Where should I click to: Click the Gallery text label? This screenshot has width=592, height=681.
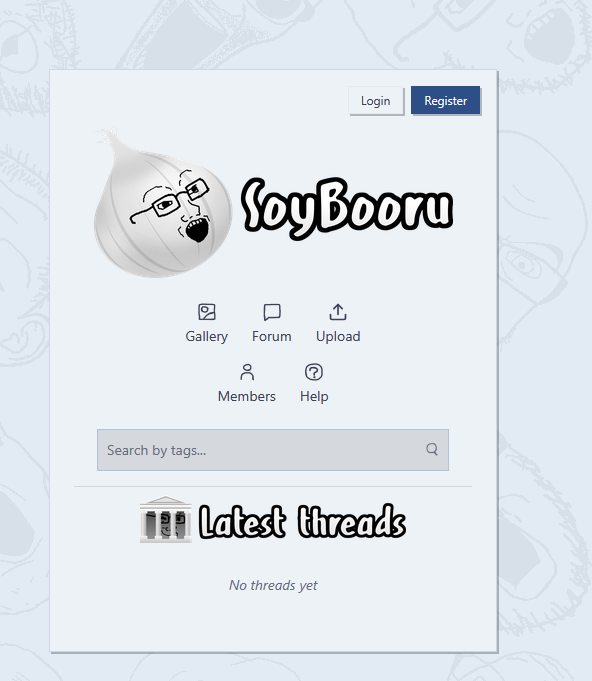click(207, 337)
